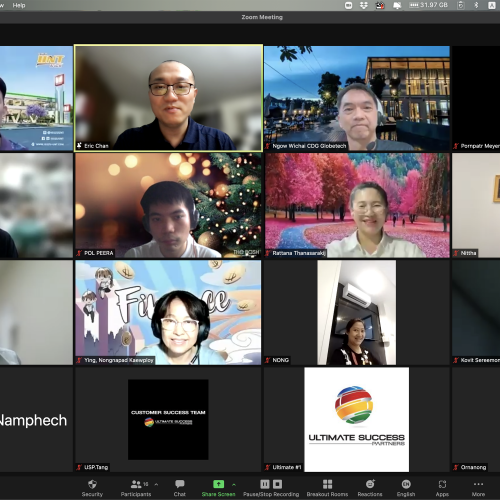Click Rattana Thanasarakij's muted mic icon
The height and width of the screenshot is (500, 500).
pyautogui.click(x=267, y=253)
